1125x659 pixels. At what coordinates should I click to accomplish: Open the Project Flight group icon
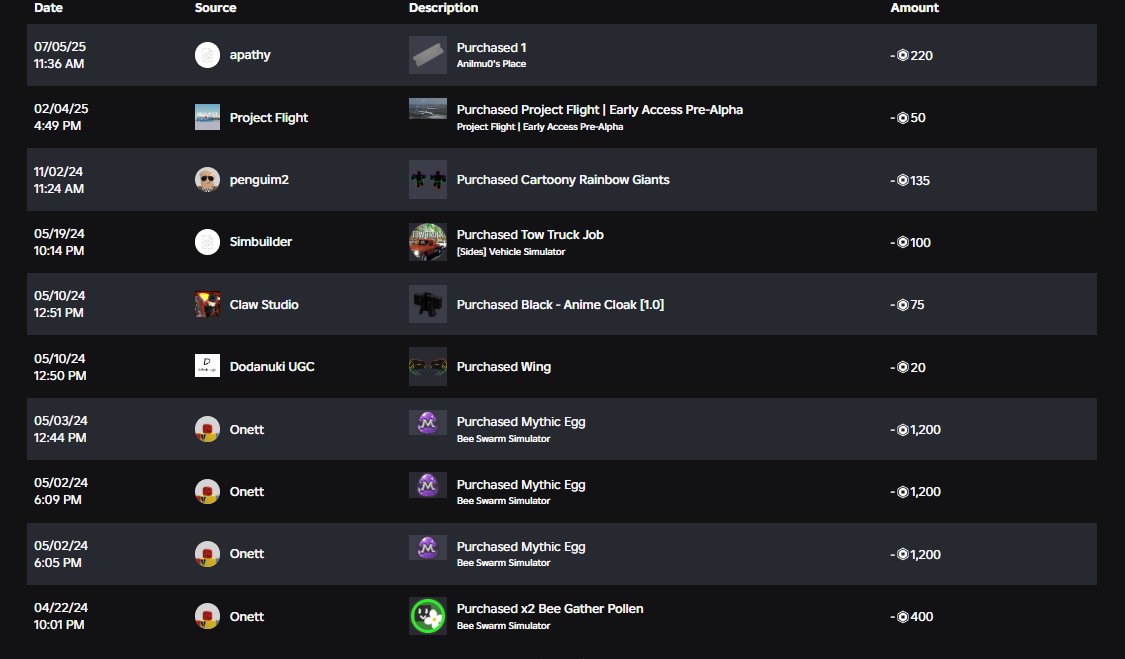[x=207, y=117]
